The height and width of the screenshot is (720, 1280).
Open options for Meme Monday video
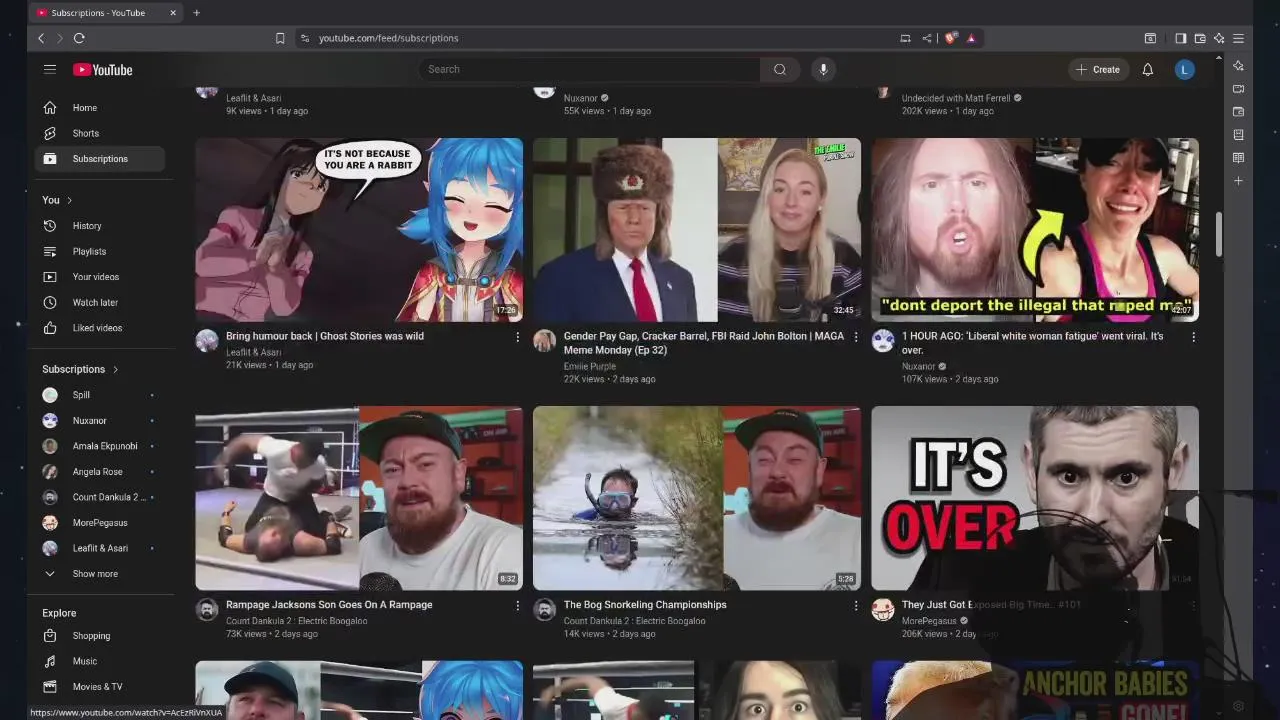click(x=855, y=337)
